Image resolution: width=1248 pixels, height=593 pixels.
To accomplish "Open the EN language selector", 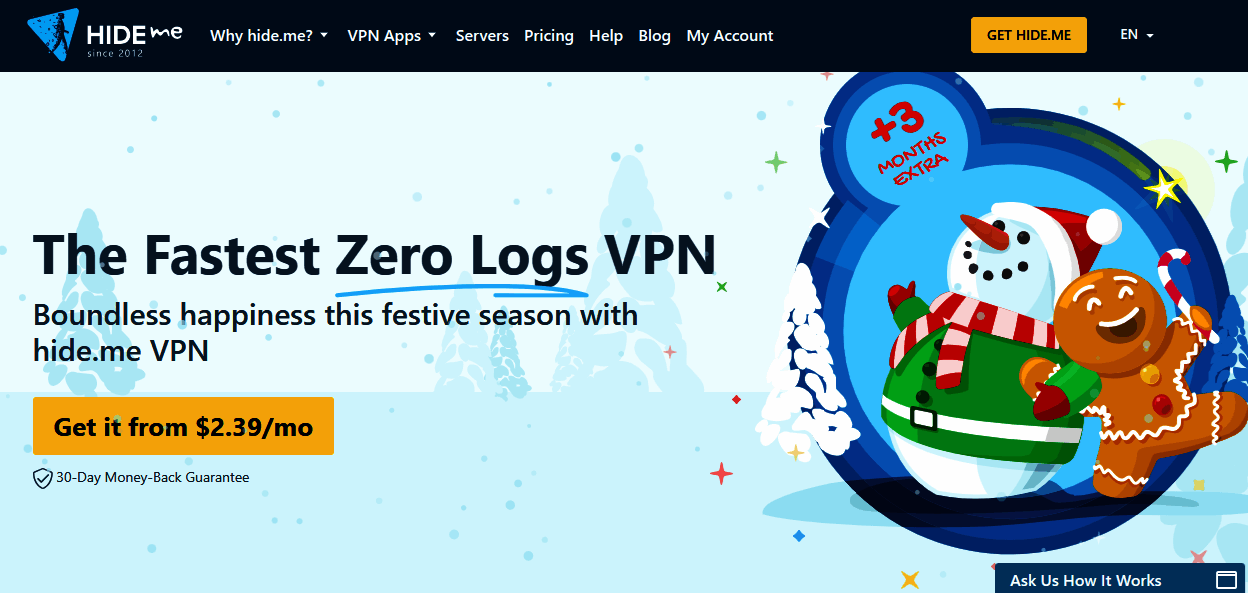I will pos(1137,34).
